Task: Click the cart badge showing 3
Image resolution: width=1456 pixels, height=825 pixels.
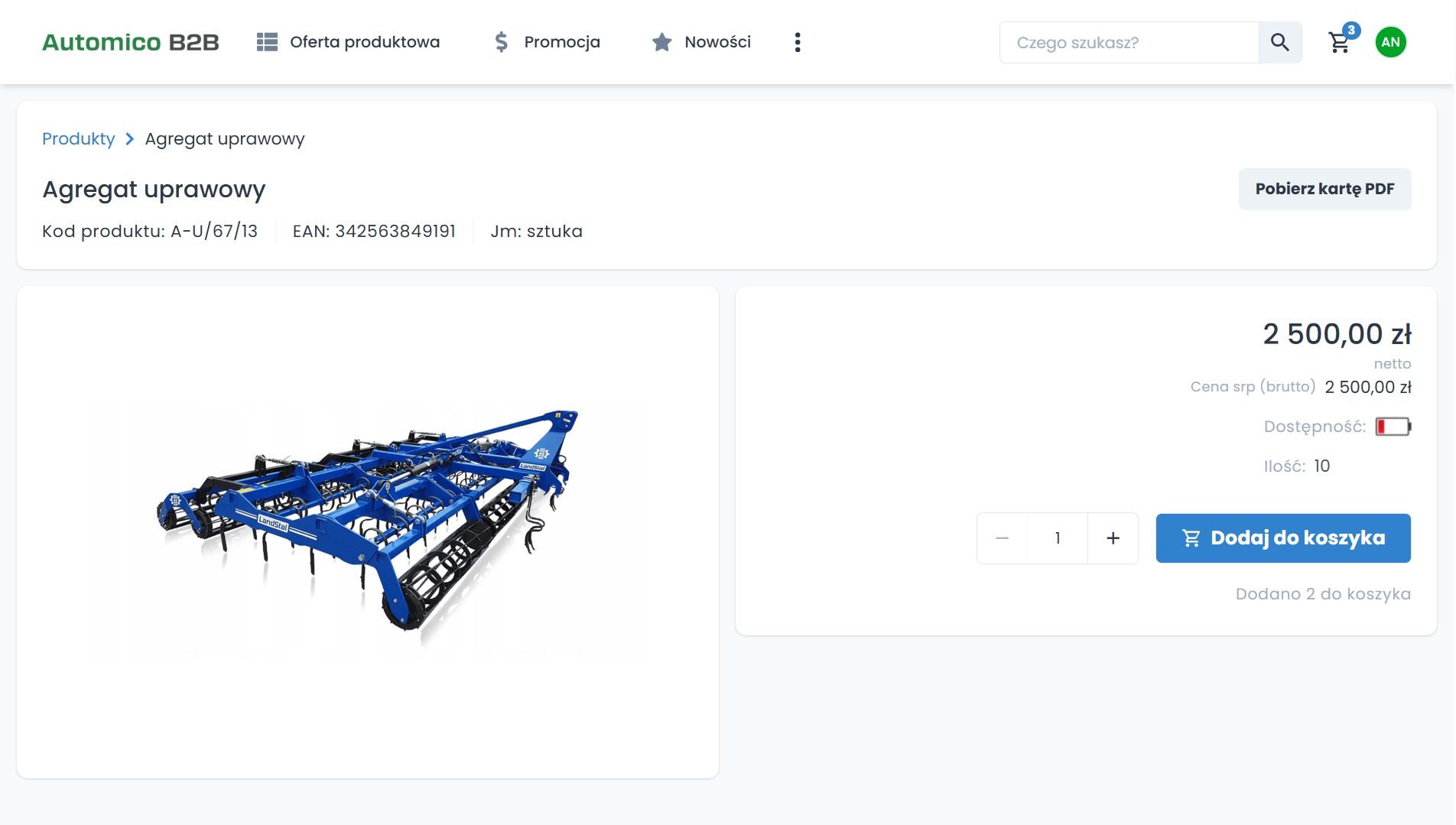Action: [1351, 31]
